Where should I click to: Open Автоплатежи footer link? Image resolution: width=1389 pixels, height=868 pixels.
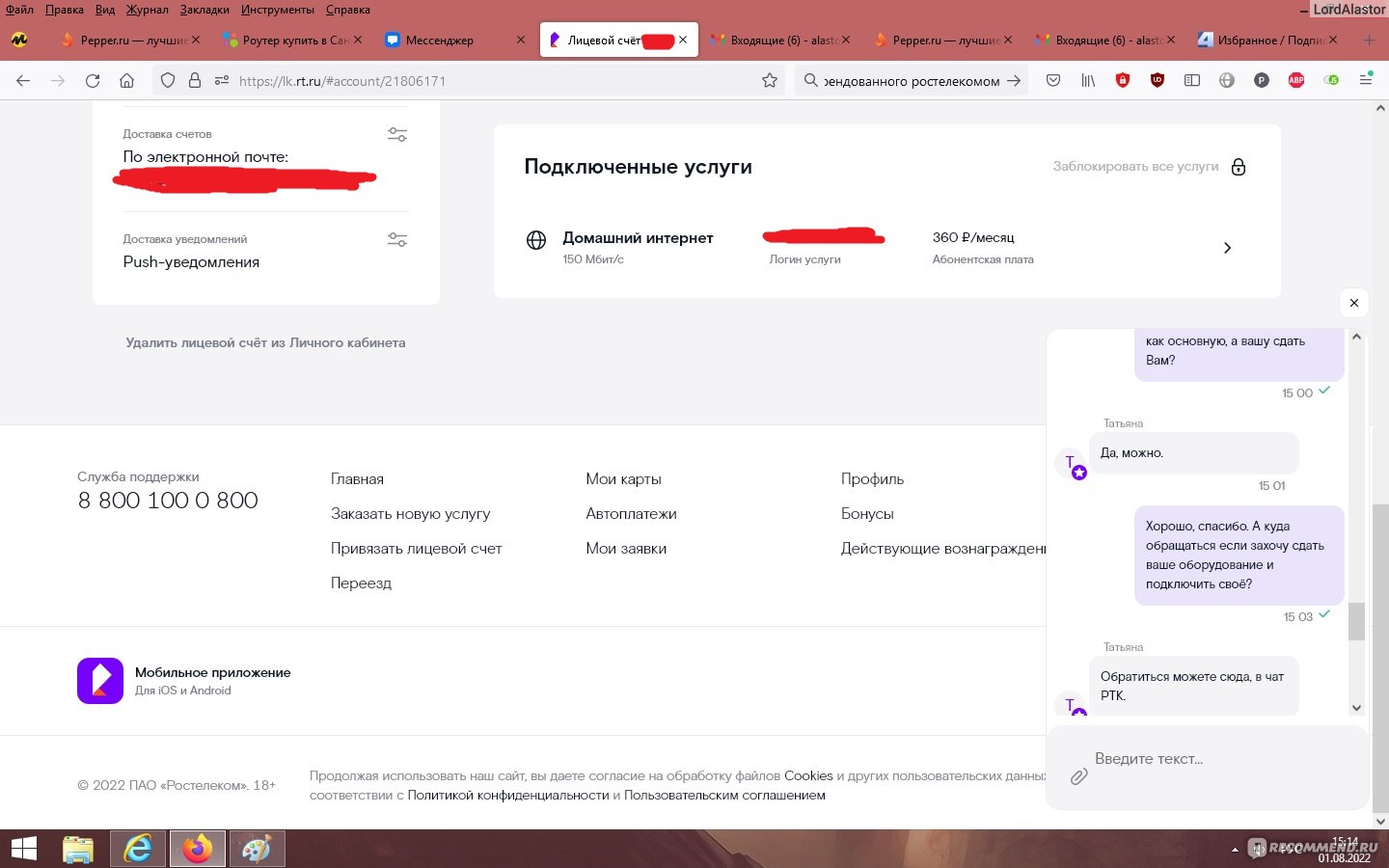click(x=631, y=514)
